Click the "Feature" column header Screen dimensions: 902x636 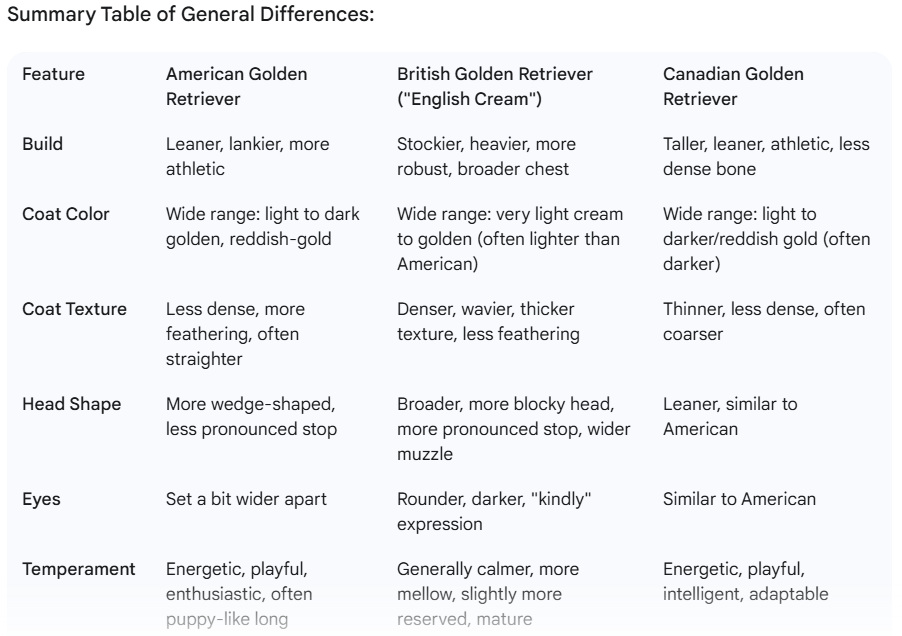[x=53, y=74]
